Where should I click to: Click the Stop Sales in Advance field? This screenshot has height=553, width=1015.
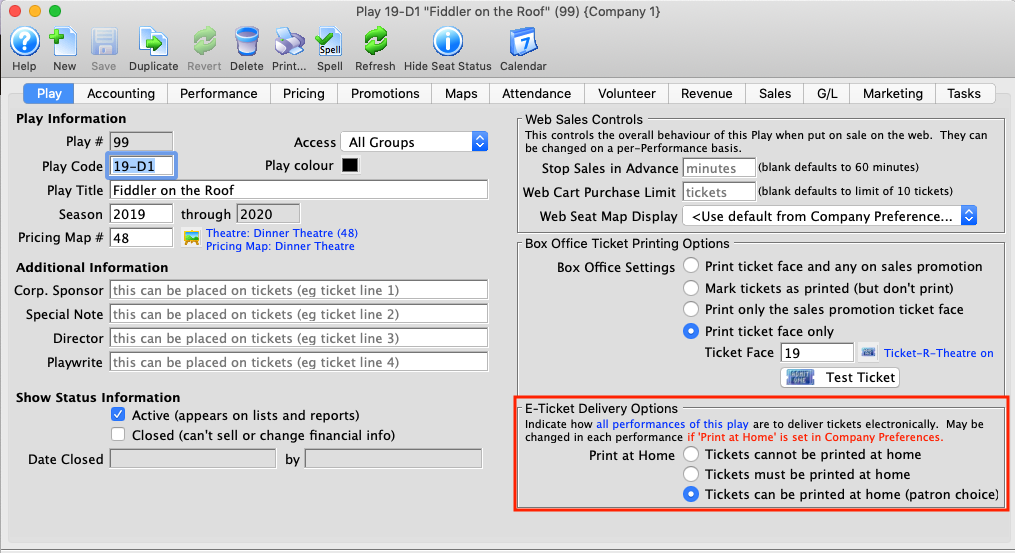coord(719,168)
